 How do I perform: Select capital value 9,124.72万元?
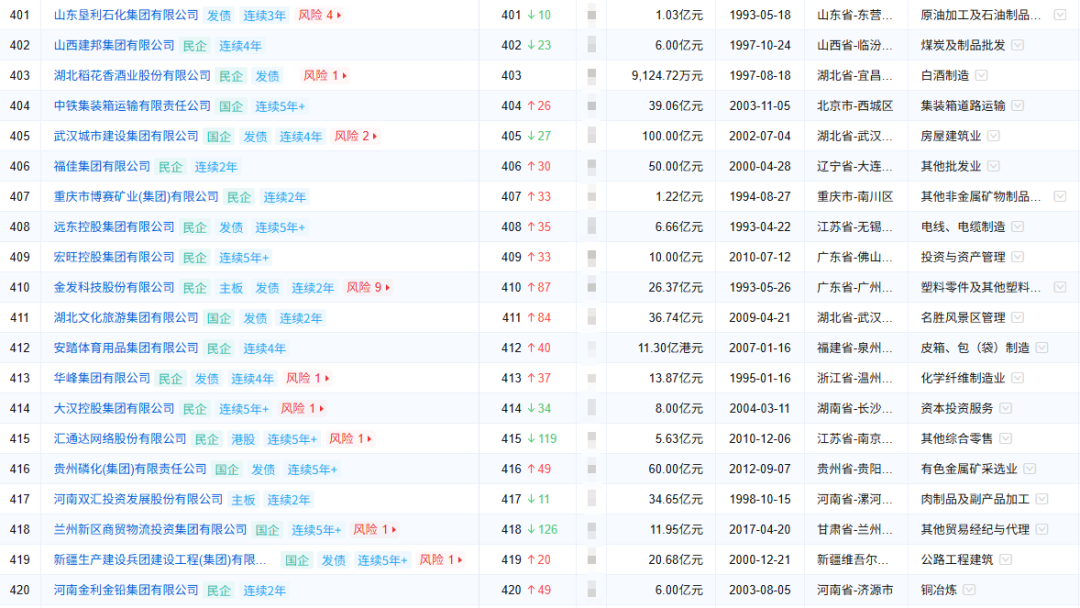coord(667,75)
